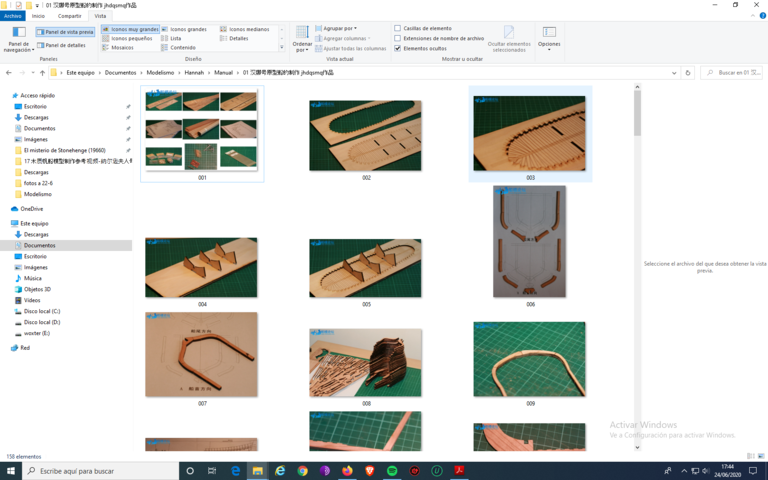Minimize the ribbon with chevron
768x480 pixels.
coord(753,16)
